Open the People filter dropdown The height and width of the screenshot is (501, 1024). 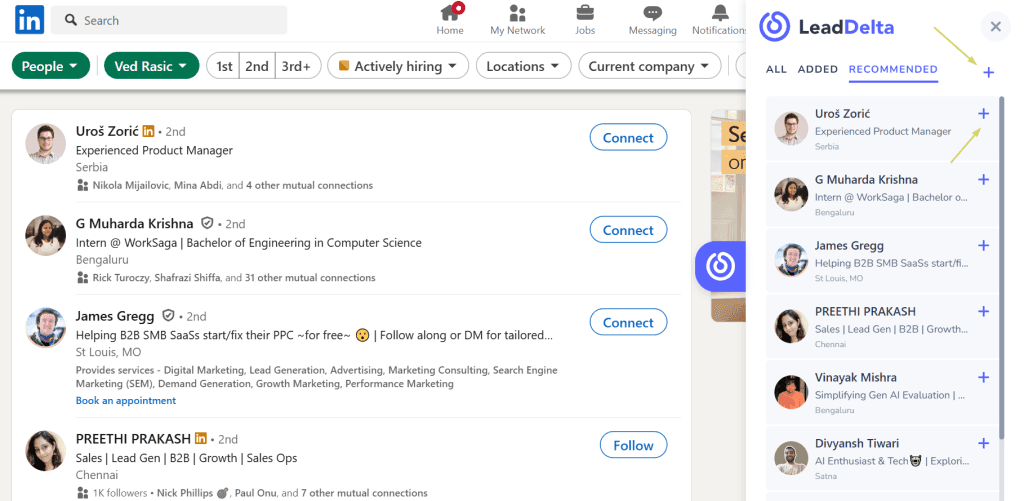(x=50, y=66)
